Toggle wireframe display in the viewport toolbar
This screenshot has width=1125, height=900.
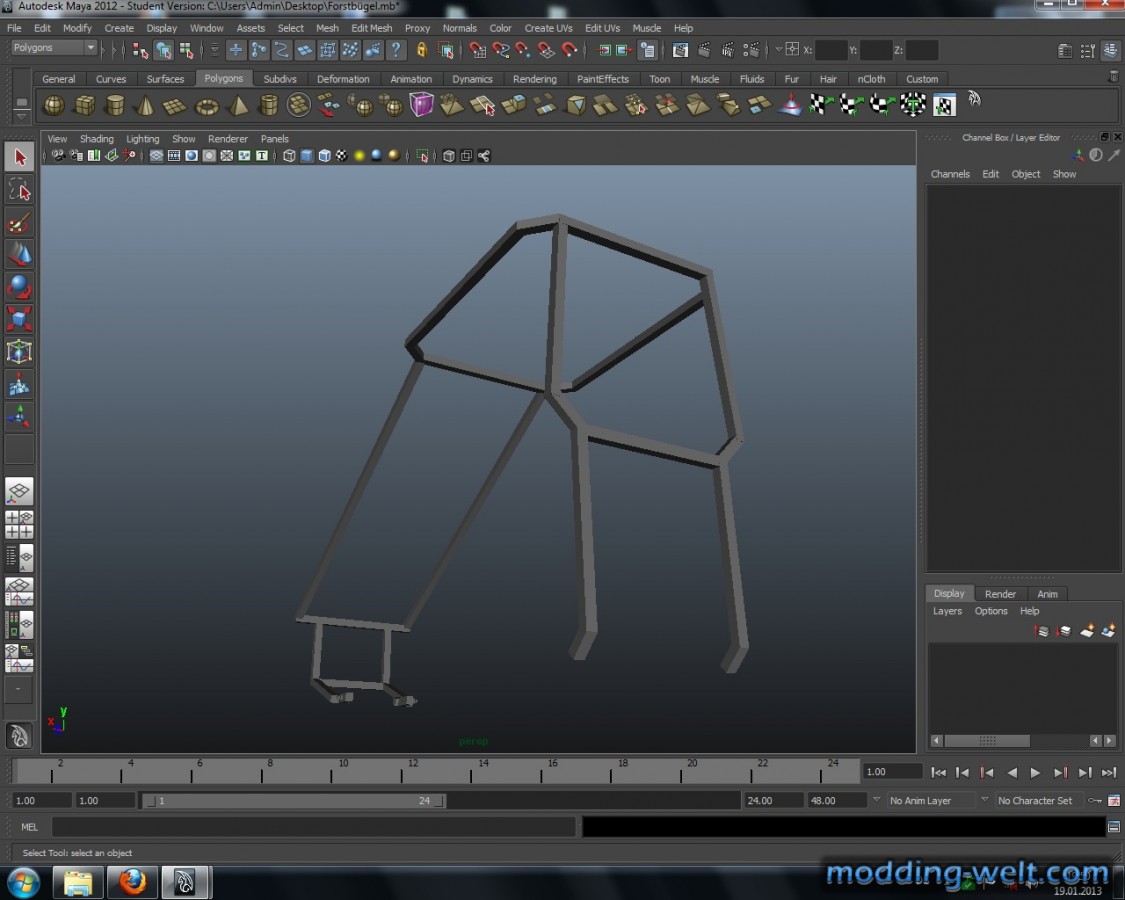pyautogui.click(x=289, y=156)
